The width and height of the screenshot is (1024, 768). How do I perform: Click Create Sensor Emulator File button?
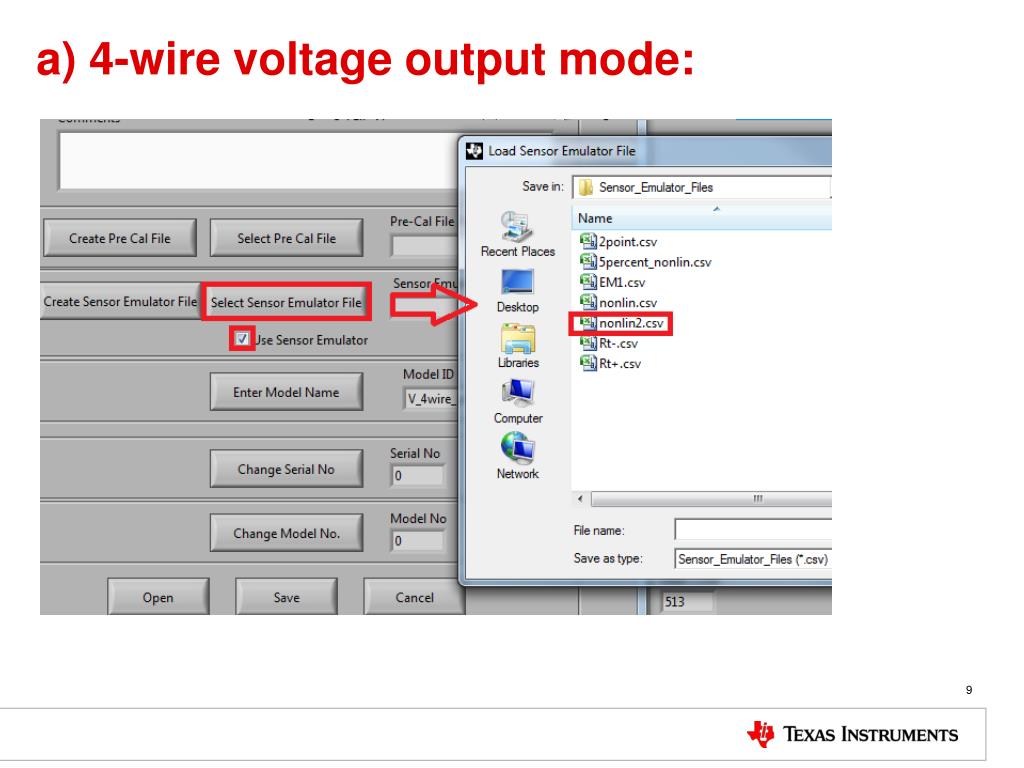click(x=120, y=302)
